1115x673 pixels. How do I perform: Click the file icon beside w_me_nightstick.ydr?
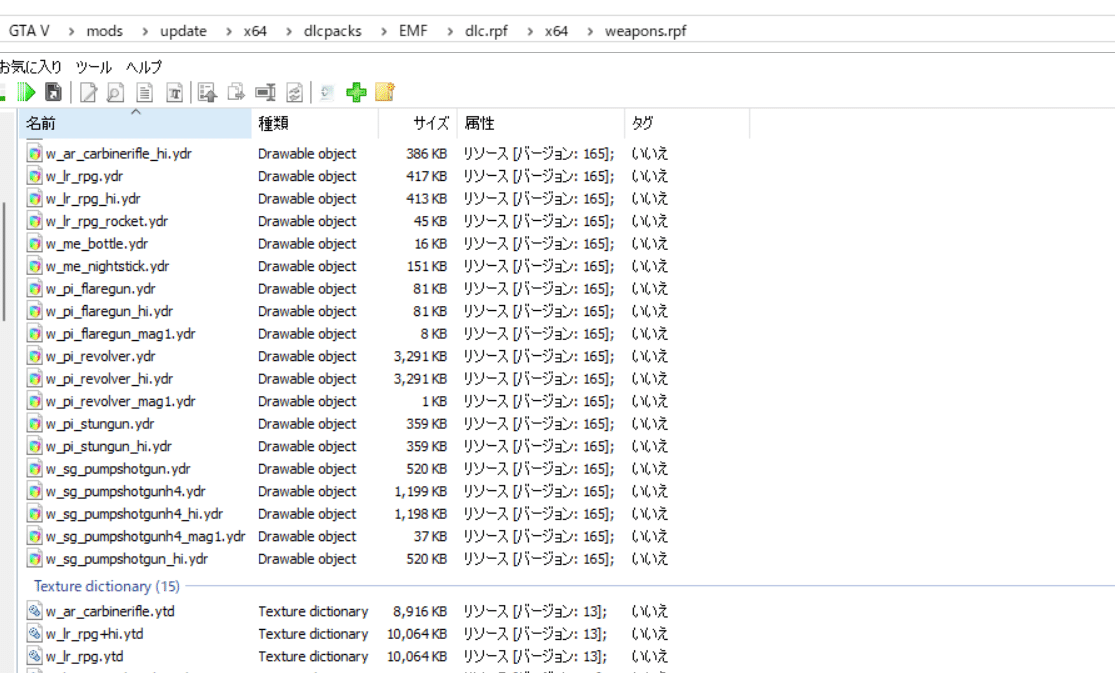pos(34,266)
